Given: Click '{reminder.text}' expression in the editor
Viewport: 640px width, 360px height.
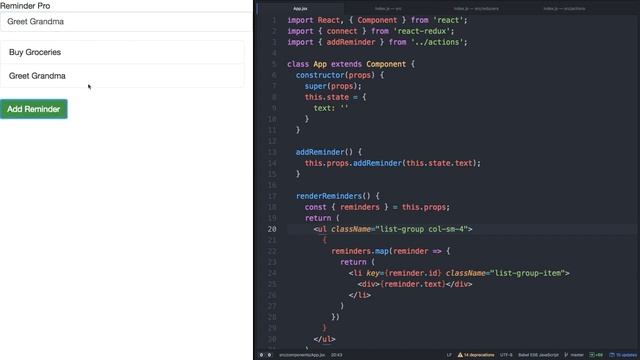Looking at the screenshot, I should click(x=413, y=284).
